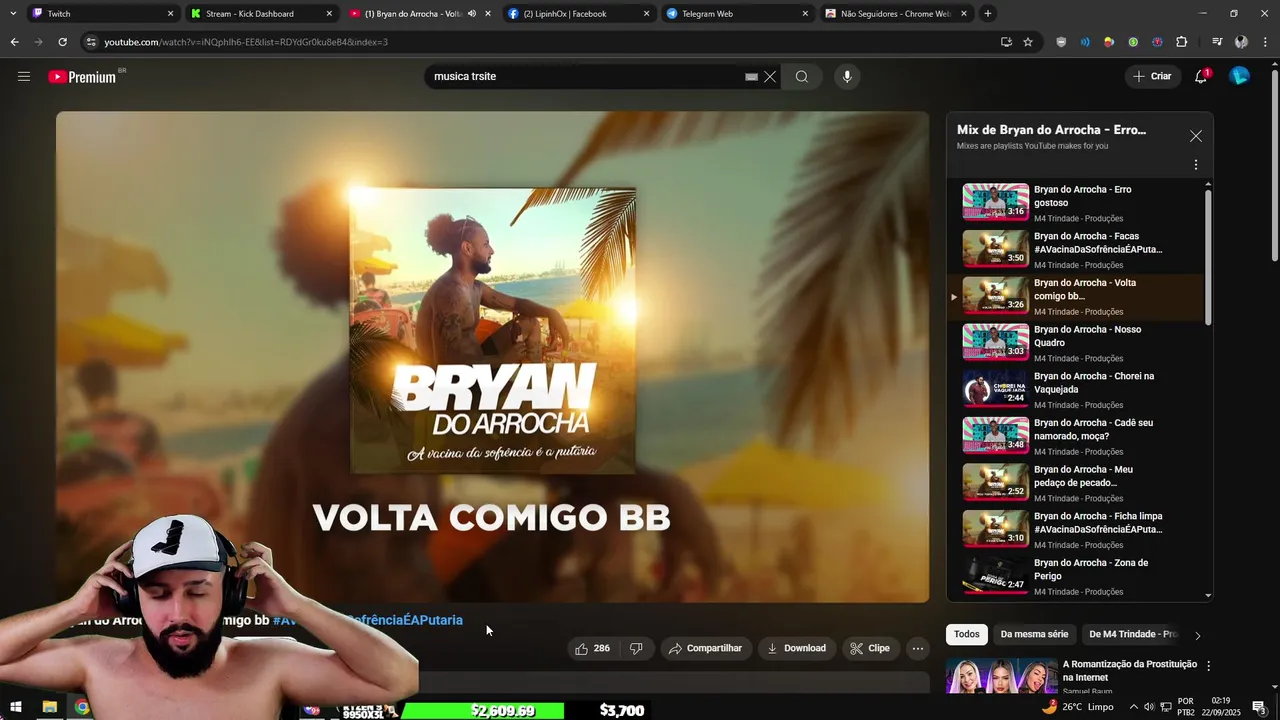Image resolution: width=1280 pixels, height=720 pixels.
Task: Click the Chrome address bar URL
Action: [x=246, y=42]
